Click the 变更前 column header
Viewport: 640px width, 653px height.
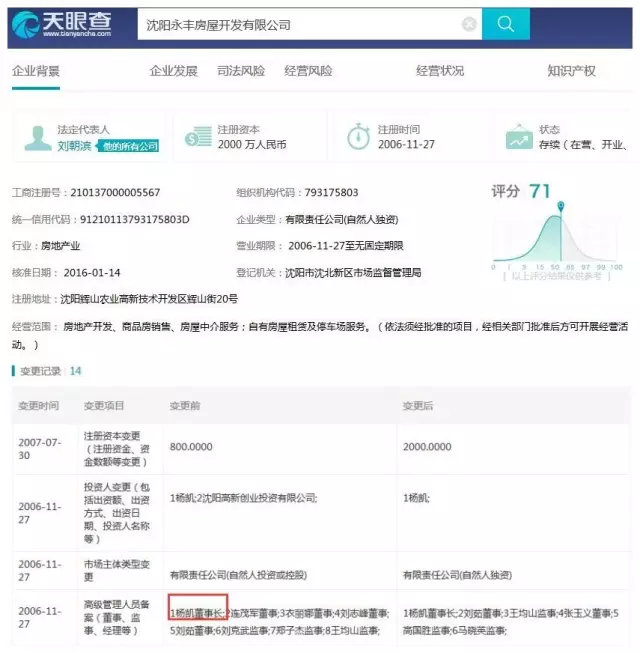coord(185,406)
